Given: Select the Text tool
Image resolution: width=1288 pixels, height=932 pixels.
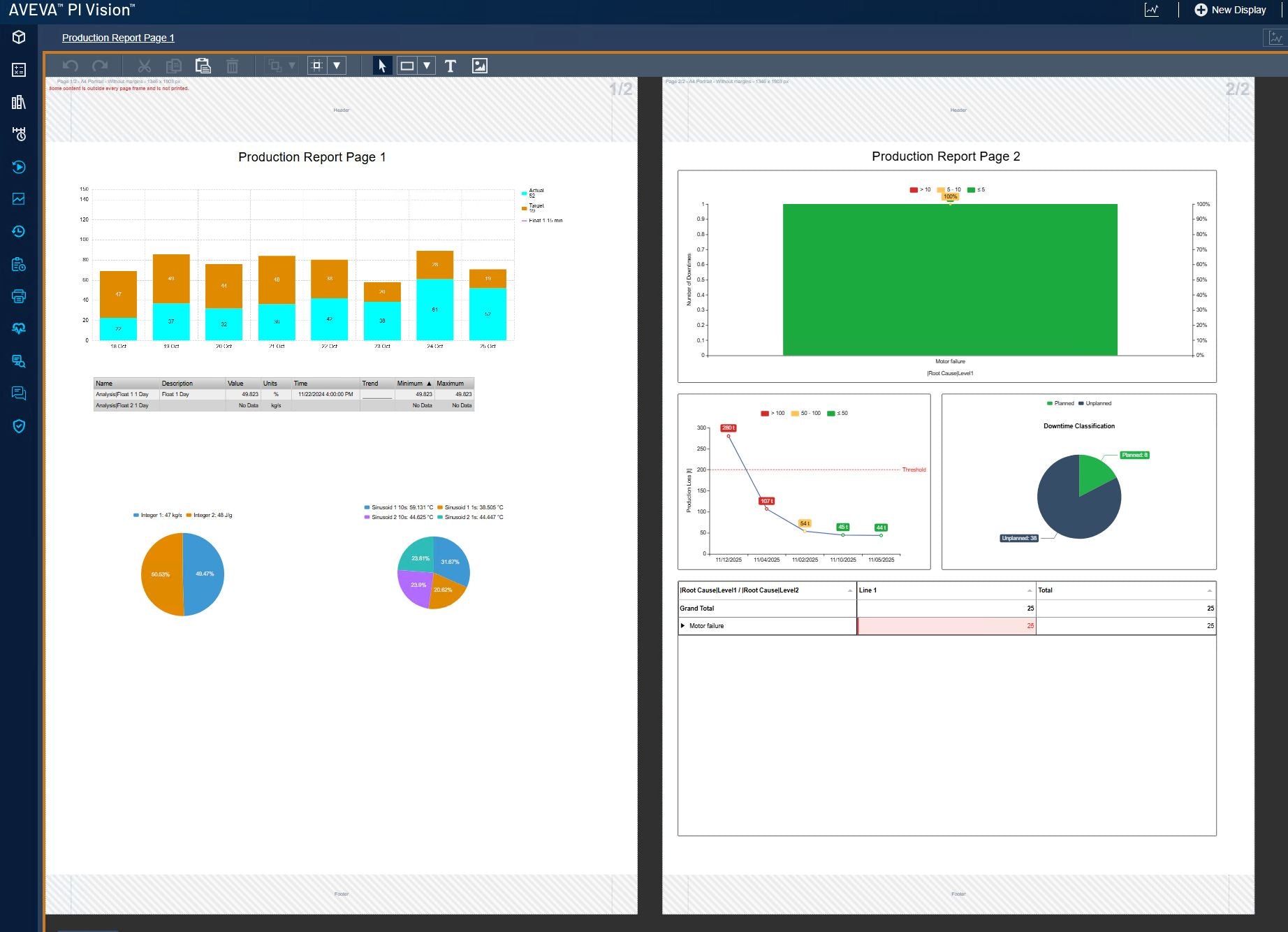Looking at the screenshot, I should click(451, 66).
